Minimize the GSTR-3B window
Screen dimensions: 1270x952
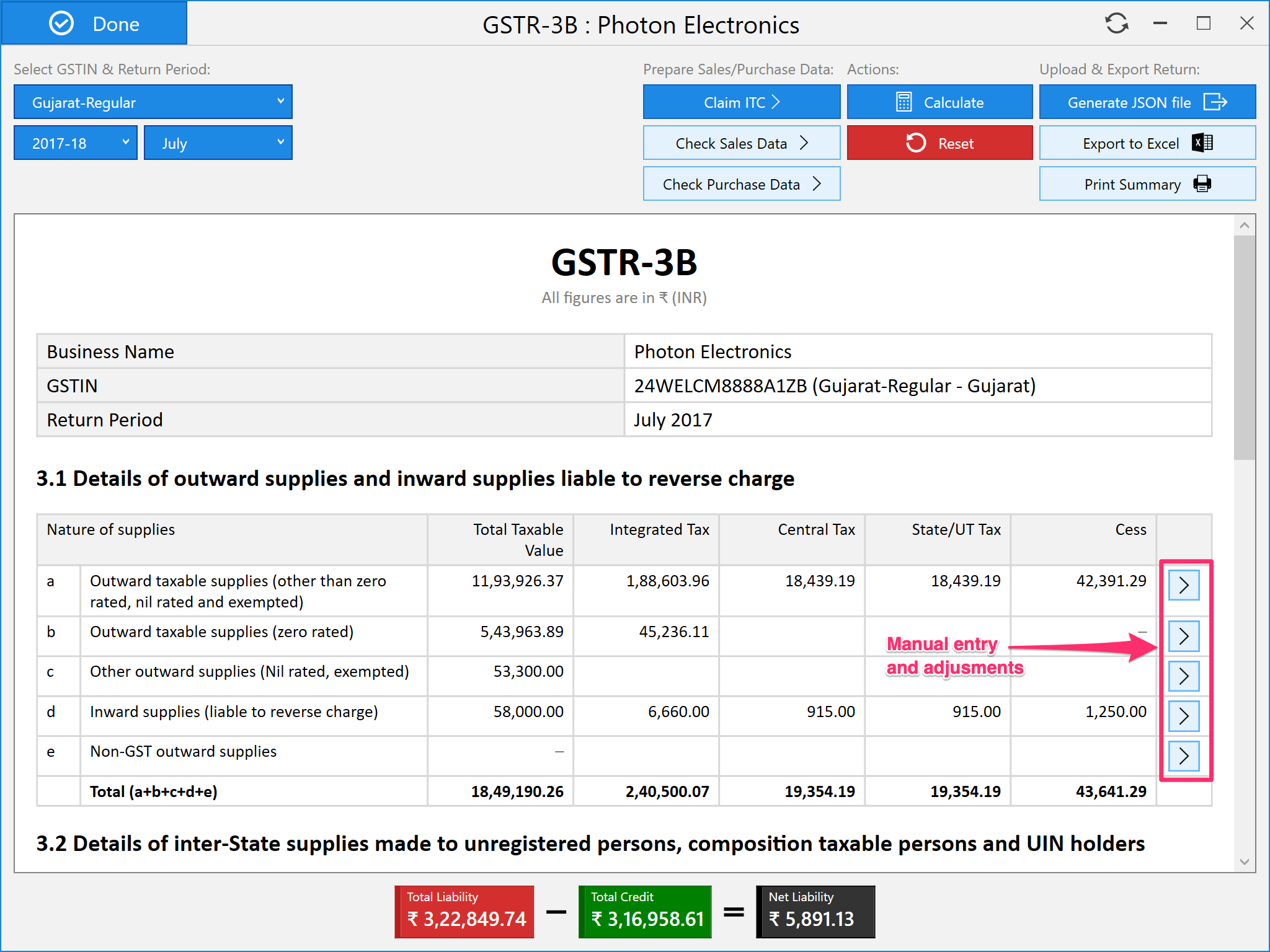tap(1160, 24)
